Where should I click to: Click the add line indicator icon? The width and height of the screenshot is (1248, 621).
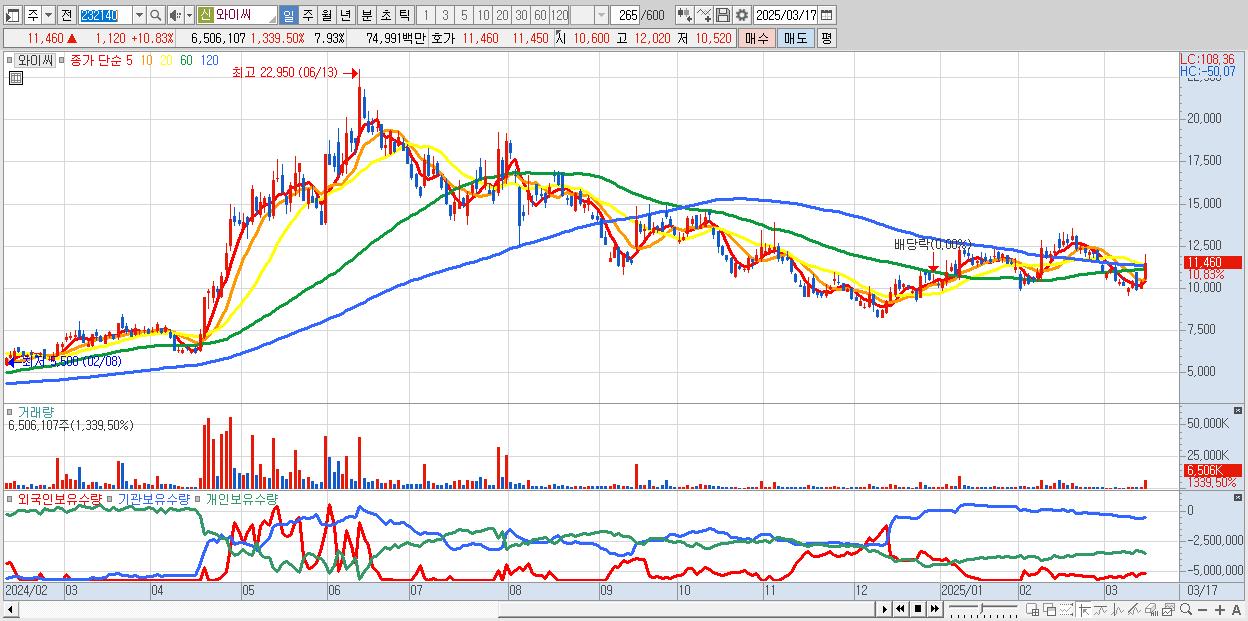click(x=703, y=15)
